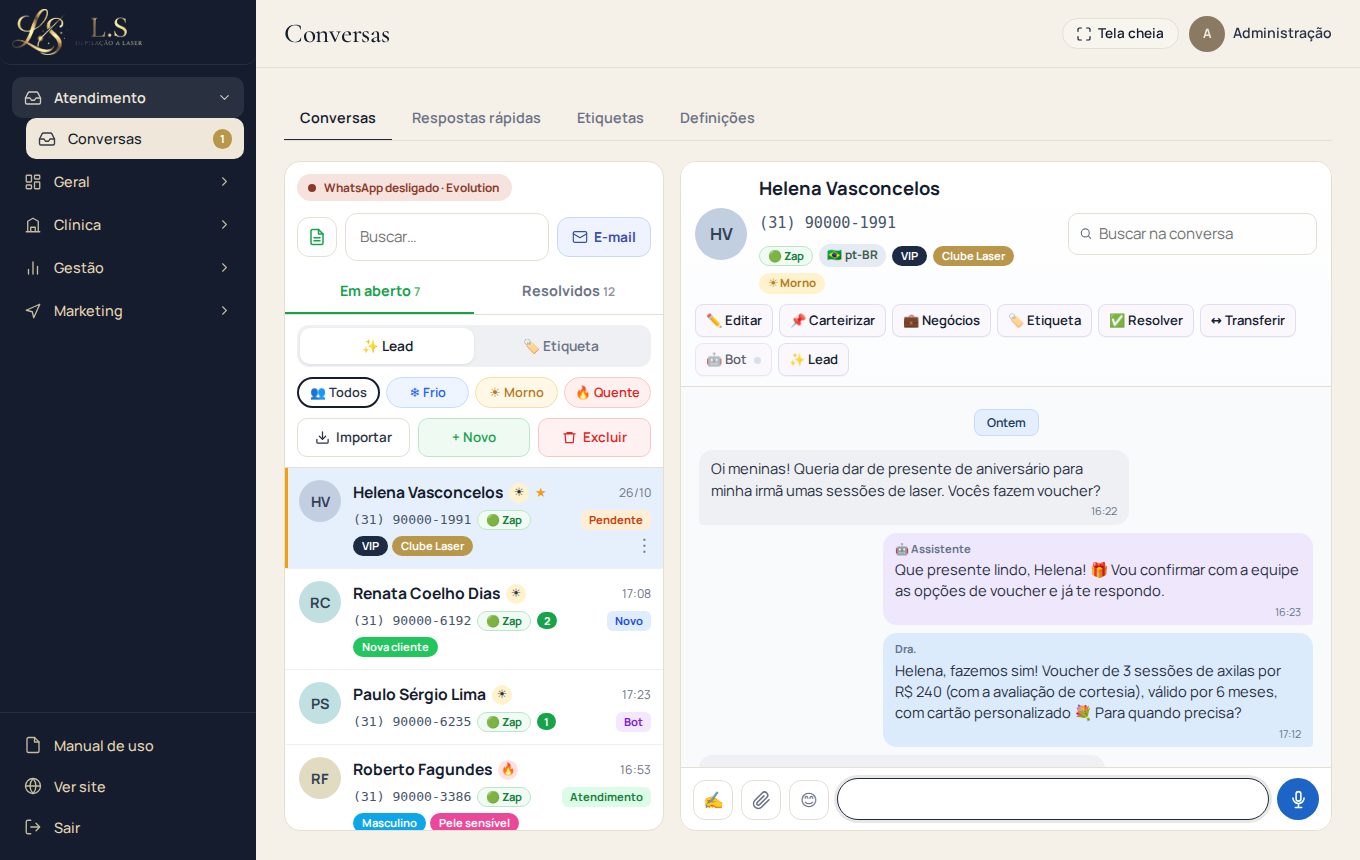Click the microphone voice message button
The height and width of the screenshot is (860, 1360).
(1298, 799)
